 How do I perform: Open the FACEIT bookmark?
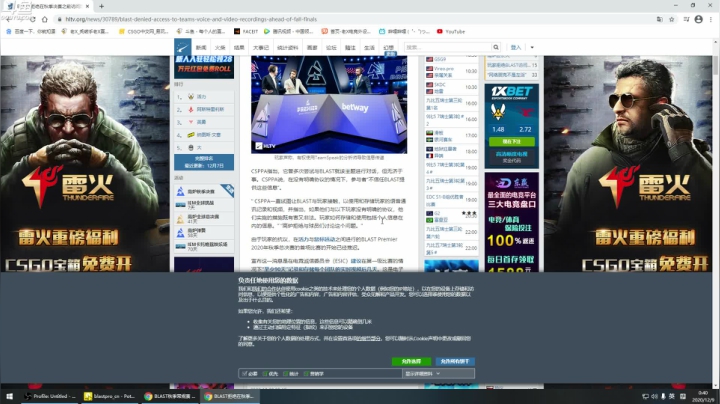[x=246, y=31]
